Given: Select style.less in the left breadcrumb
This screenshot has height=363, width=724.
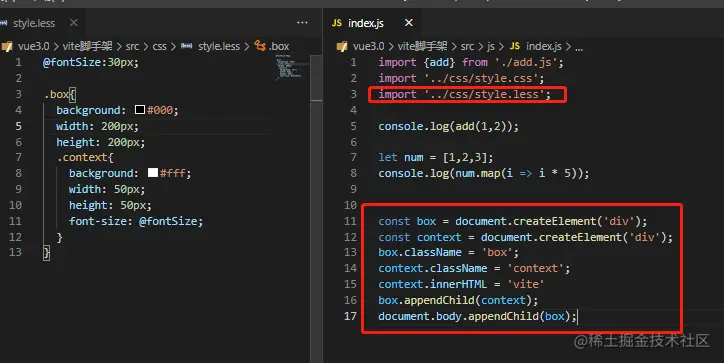Looking at the screenshot, I should [x=219, y=46].
